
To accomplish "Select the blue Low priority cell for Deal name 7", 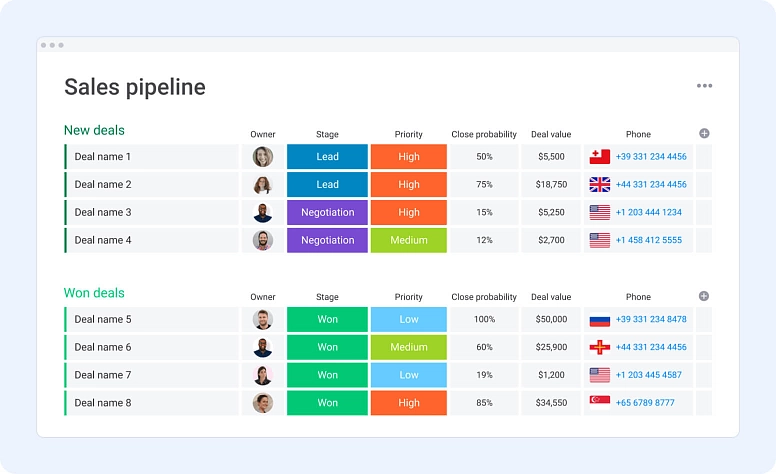I will (409, 376).
